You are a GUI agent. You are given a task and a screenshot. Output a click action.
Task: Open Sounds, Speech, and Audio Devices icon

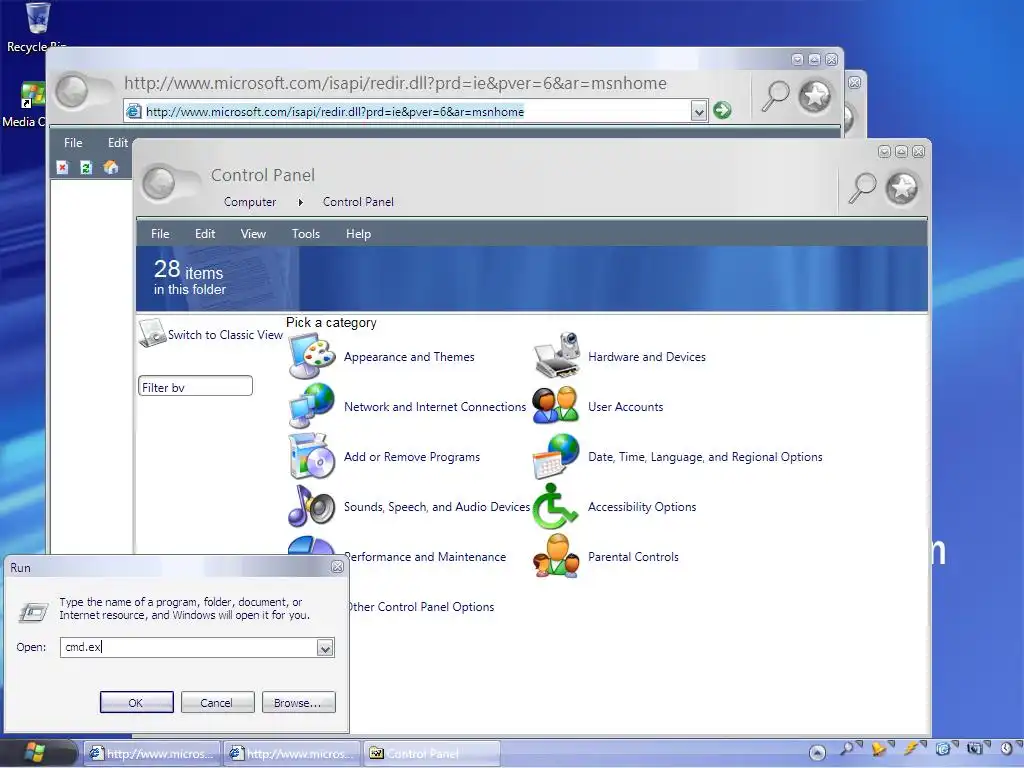pos(312,506)
